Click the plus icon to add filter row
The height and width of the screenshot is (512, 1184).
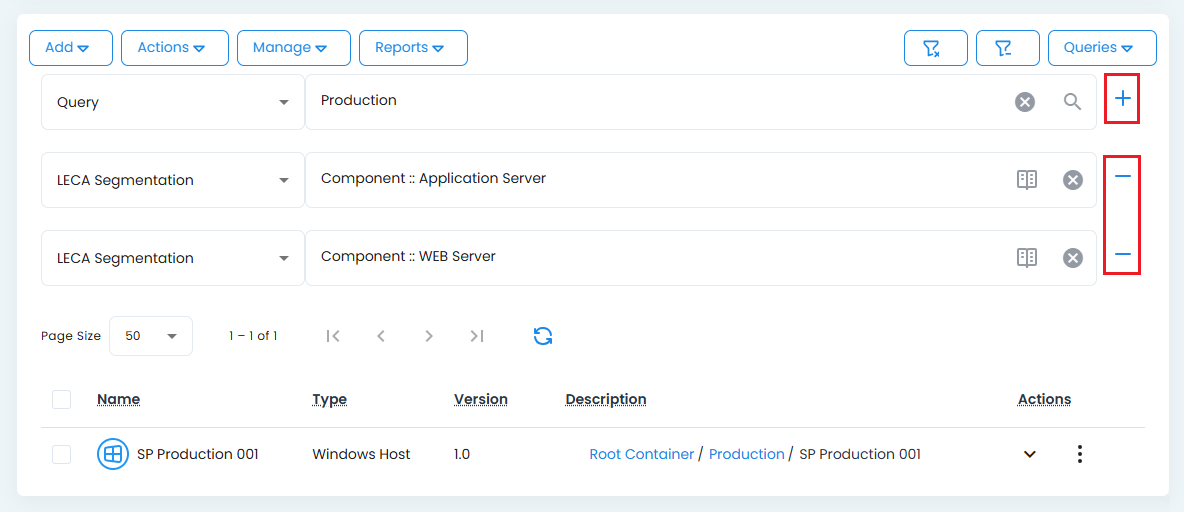1122,99
